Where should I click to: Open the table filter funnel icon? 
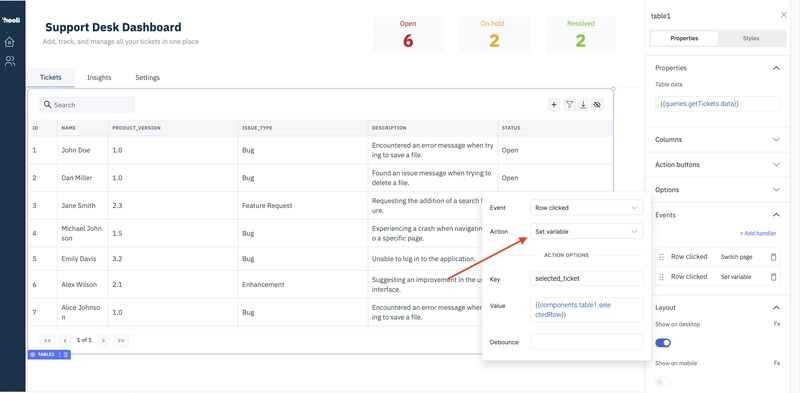pos(569,105)
